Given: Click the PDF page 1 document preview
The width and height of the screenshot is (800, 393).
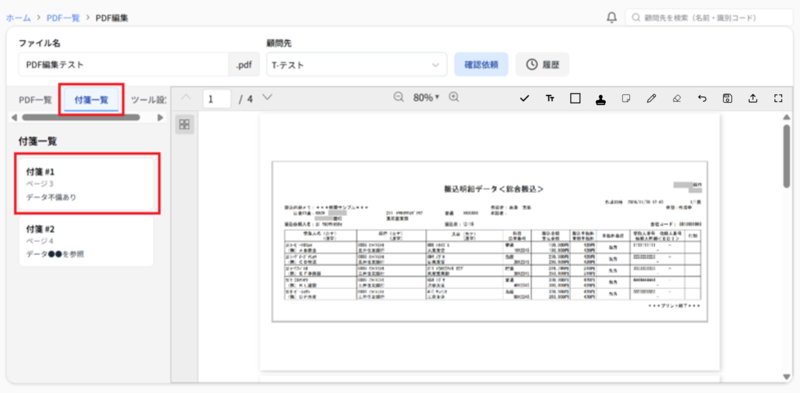Looking at the screenshot, I should 489,241.
